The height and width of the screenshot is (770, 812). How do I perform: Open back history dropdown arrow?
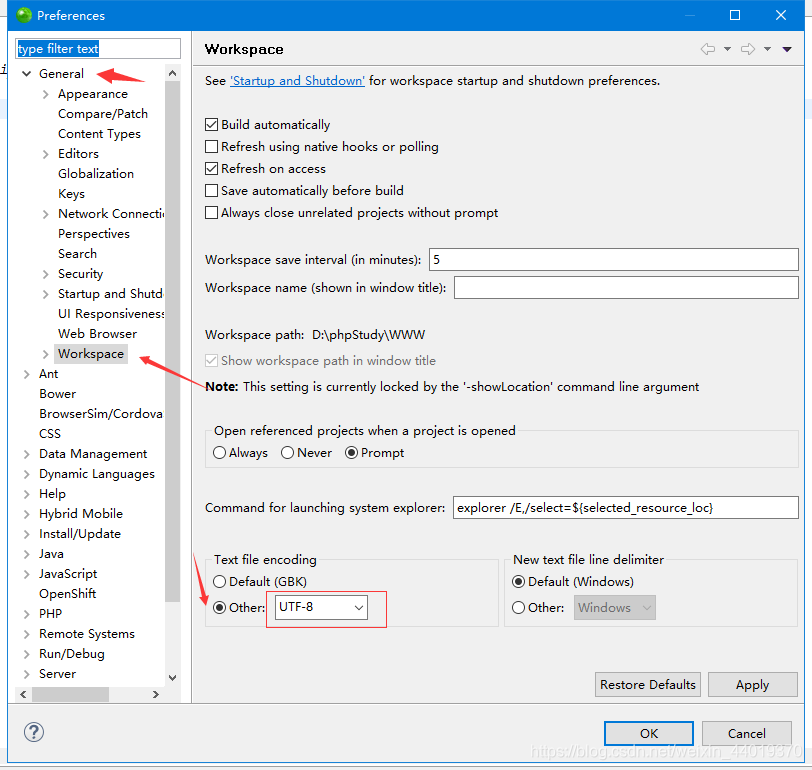point(727,49)
